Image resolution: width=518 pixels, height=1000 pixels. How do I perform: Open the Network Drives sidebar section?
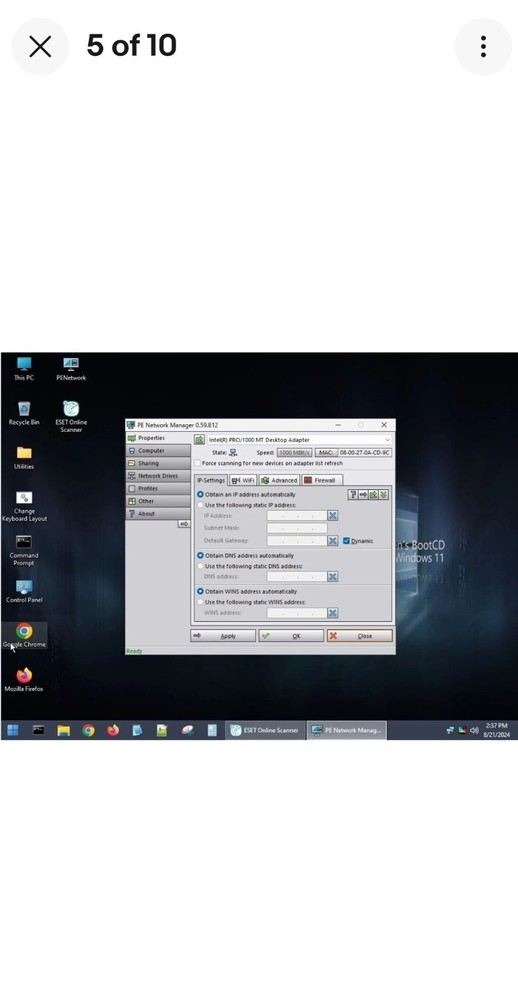[158, 476]
